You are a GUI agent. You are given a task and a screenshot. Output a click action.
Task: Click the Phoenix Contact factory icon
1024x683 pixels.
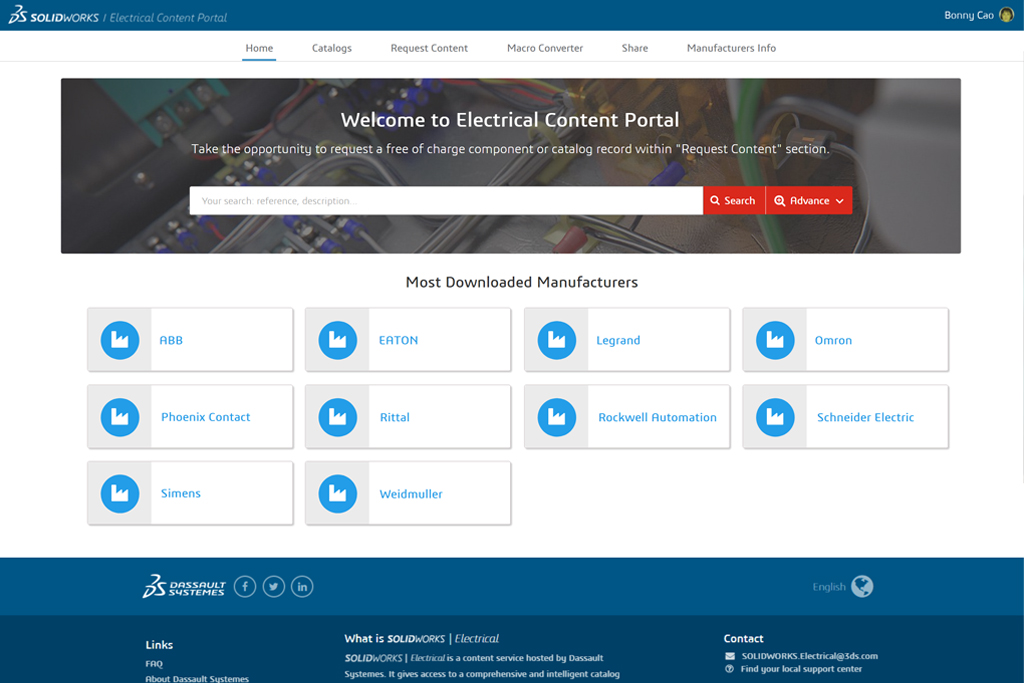[x=120, y=417]
